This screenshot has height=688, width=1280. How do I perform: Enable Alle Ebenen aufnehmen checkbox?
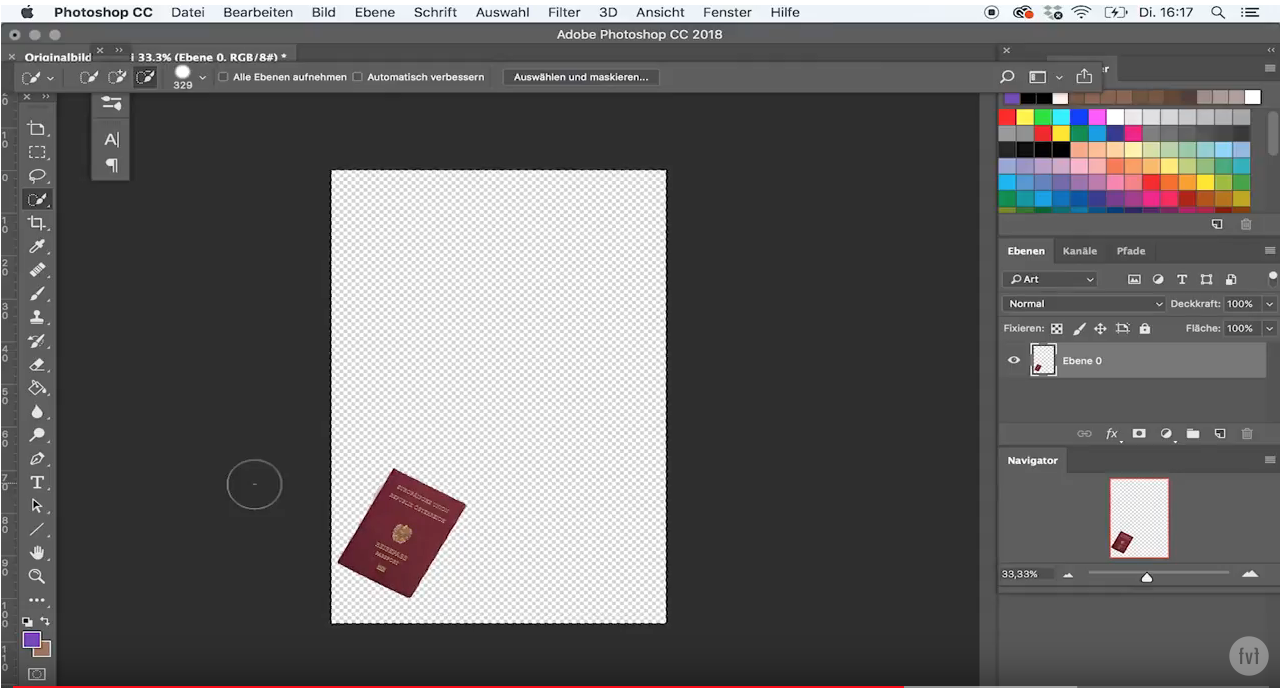[223, 77]
